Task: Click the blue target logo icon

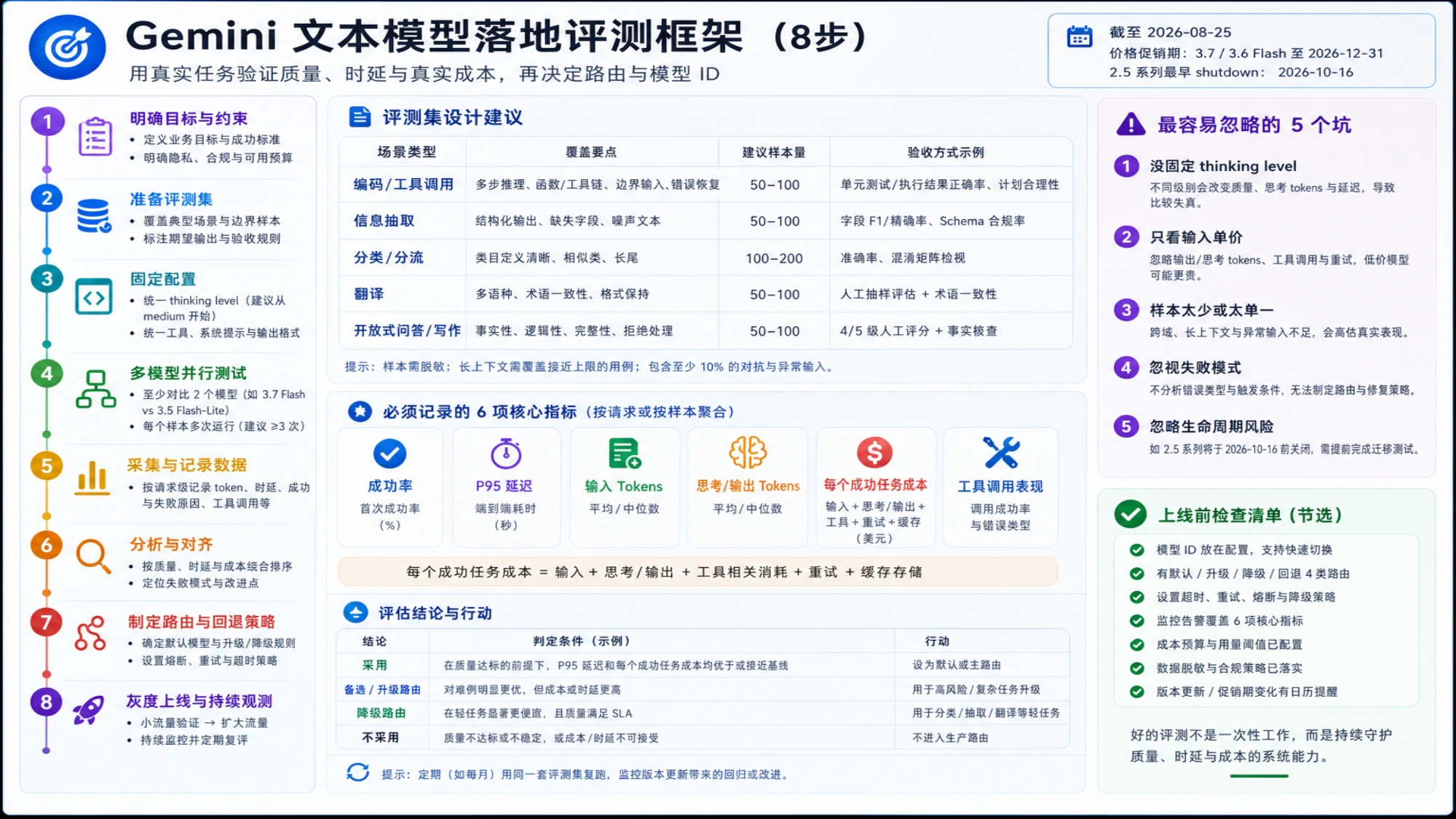Action: [67, 47]
